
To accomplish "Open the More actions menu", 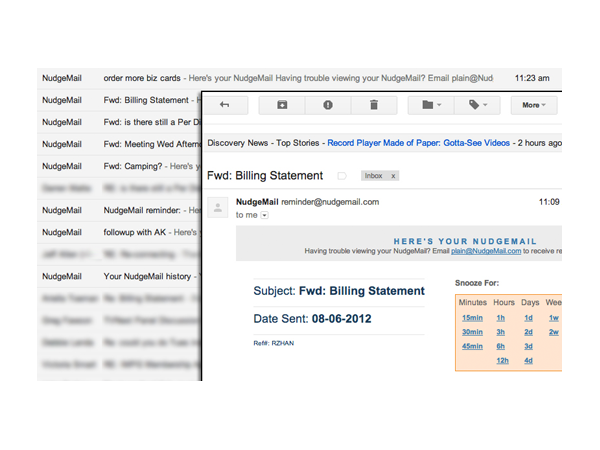I will coord(534,105).
